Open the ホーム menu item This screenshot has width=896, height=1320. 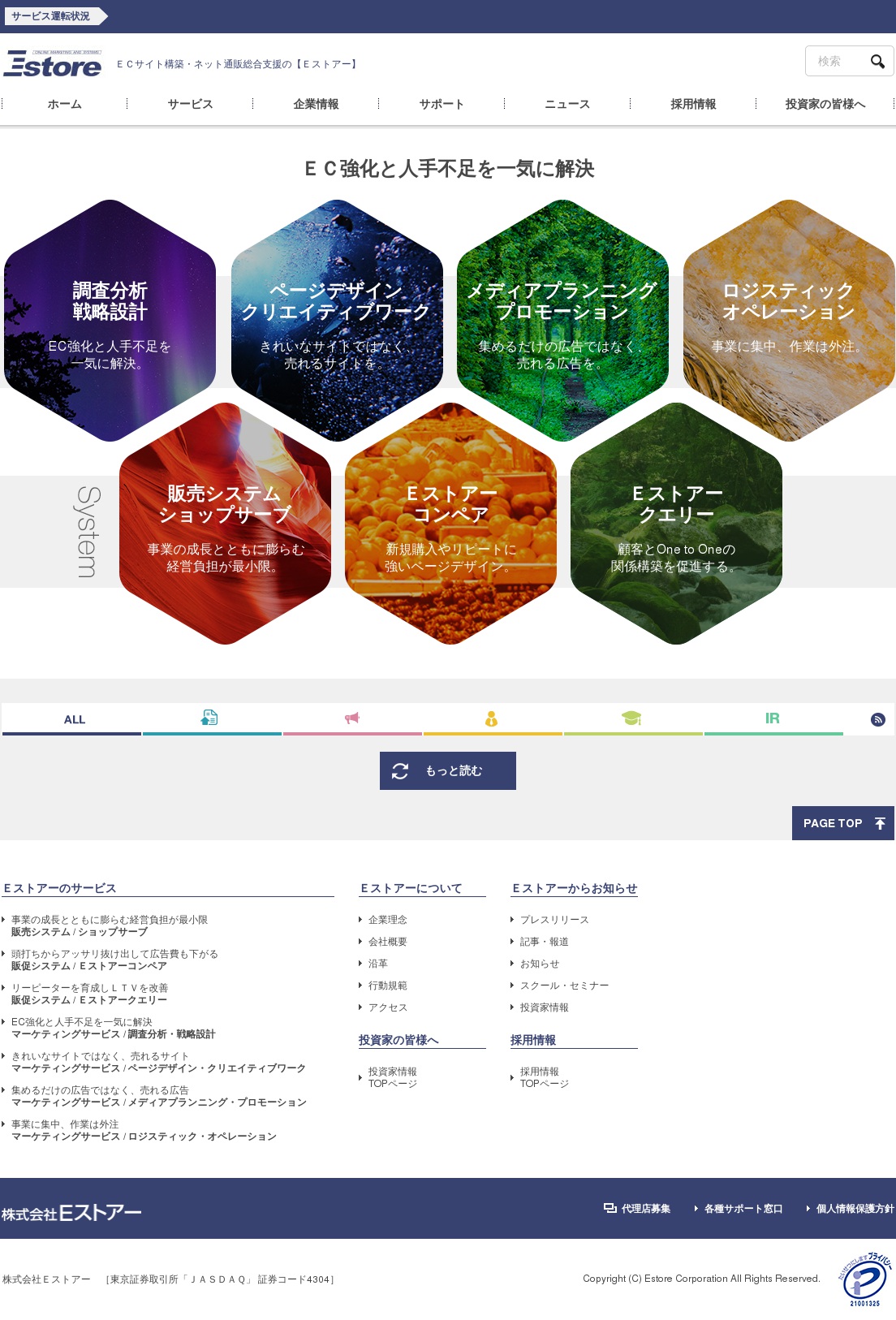click(x=65, y=104)
